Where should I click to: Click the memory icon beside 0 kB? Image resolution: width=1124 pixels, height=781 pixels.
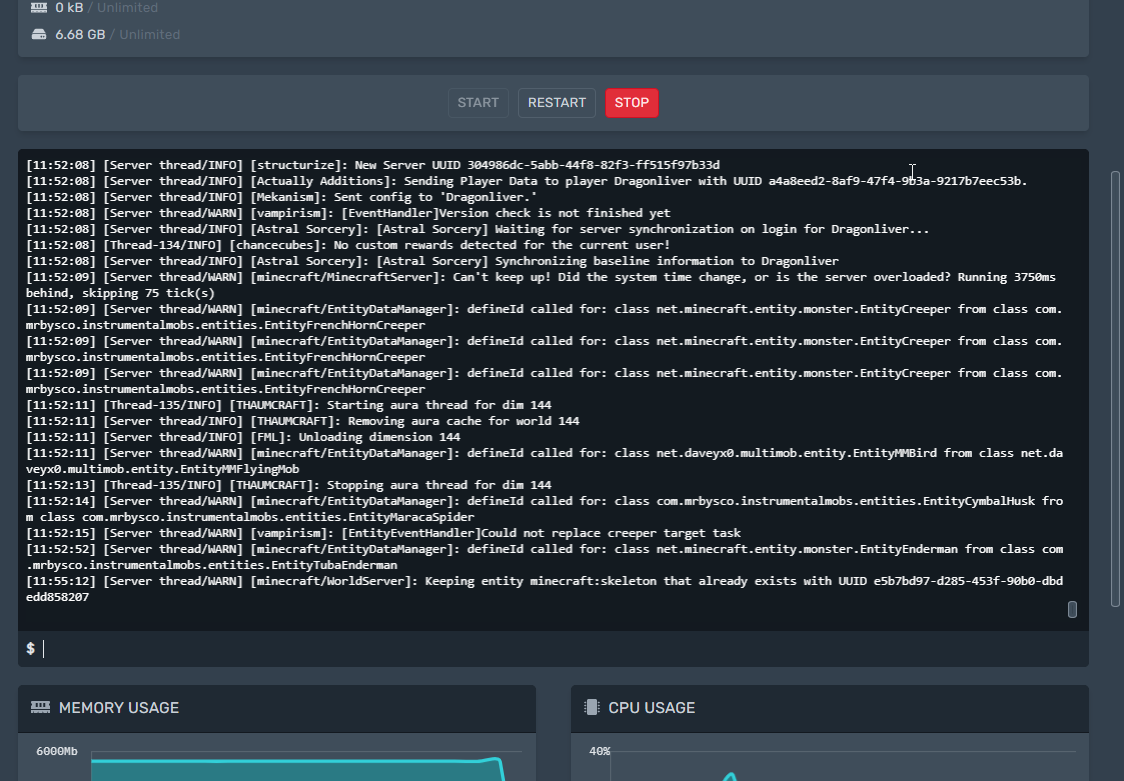tap(39, 7)
